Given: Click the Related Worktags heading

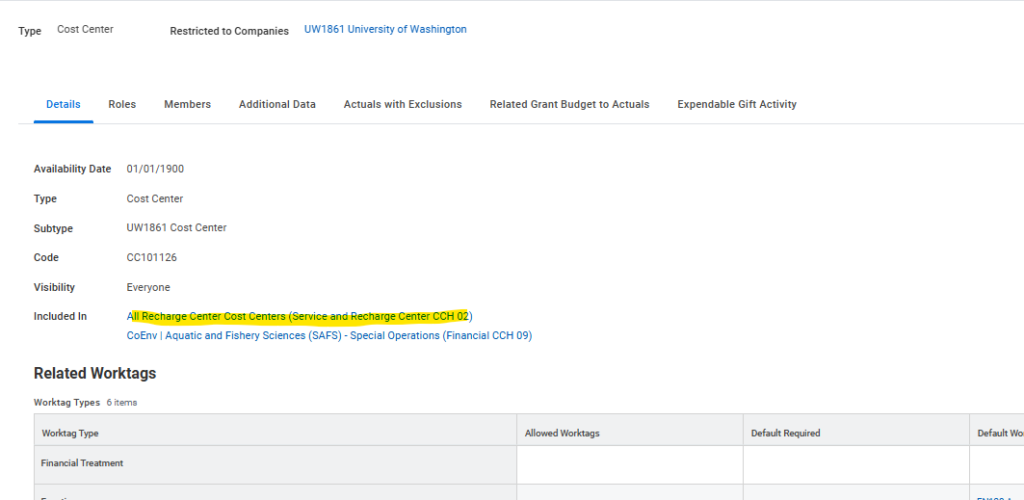Looking at the screenshot, I should tap(95, 373).
